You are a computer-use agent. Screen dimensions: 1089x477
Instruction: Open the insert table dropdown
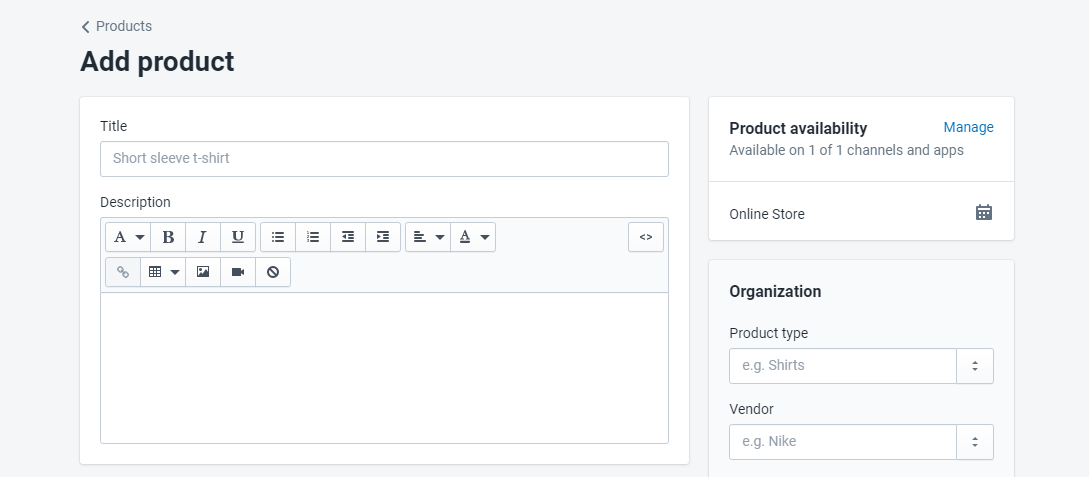click(163, 272)
